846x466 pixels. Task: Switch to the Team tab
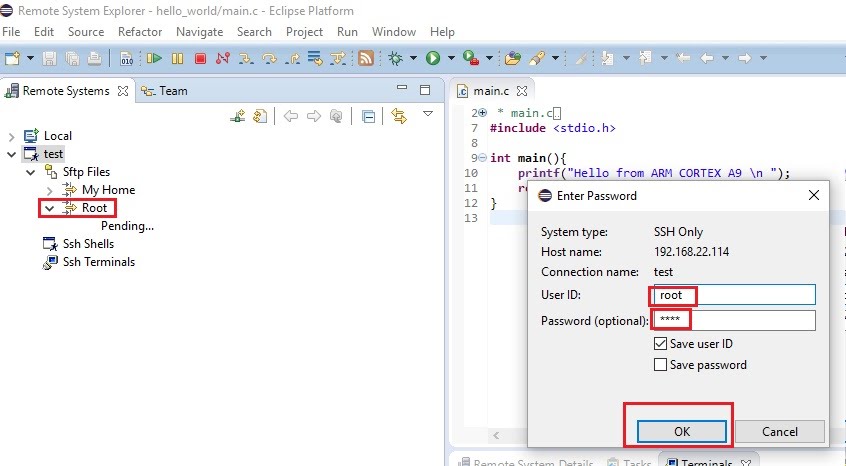164,91
